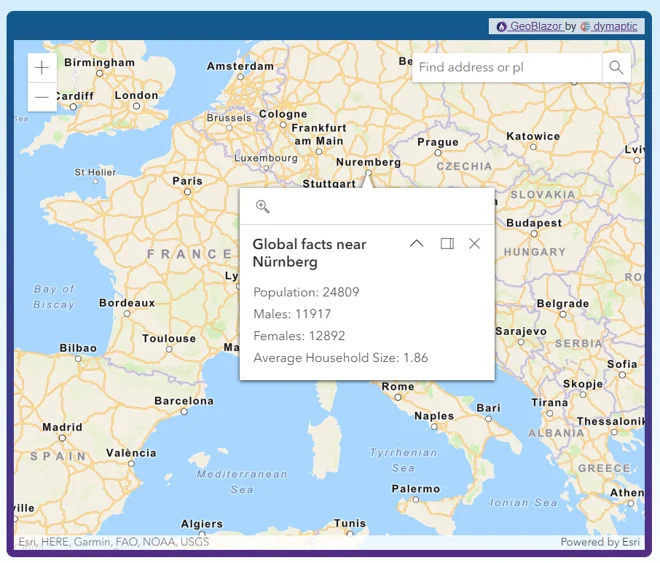The height and width of the screenshot is (563, 660).
Task: Click the València city marker
Action: click(131, 464)
